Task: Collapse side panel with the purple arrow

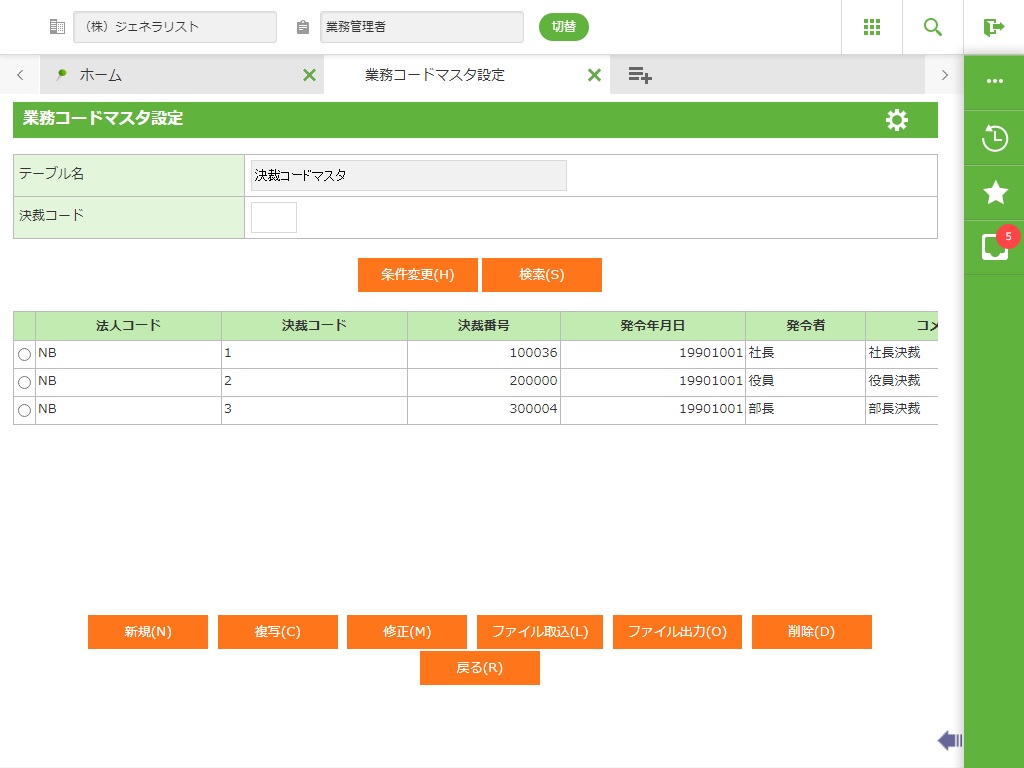Action: [949, 740]
